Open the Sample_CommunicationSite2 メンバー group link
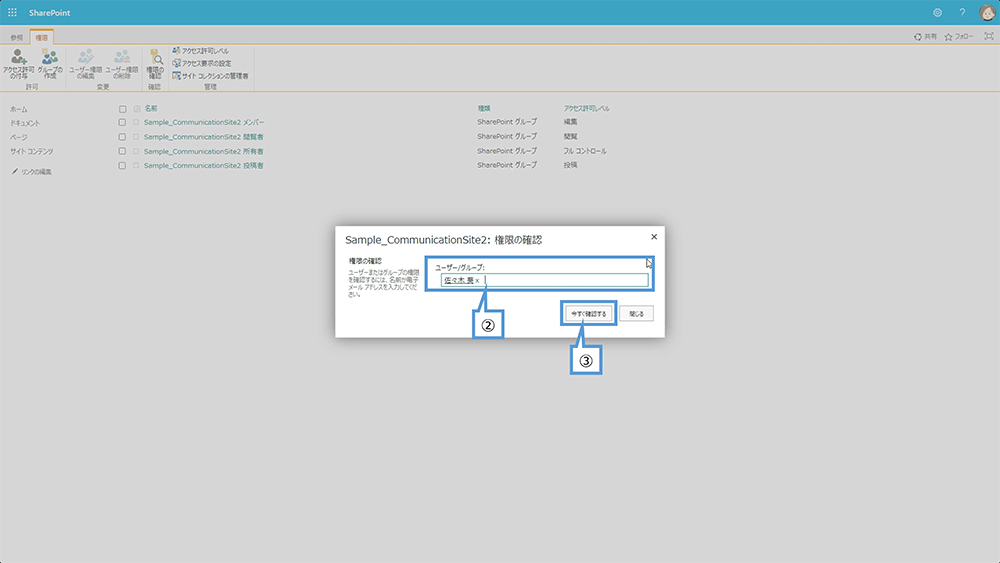This screenshot has height=563, width=1000. [203, 122]
